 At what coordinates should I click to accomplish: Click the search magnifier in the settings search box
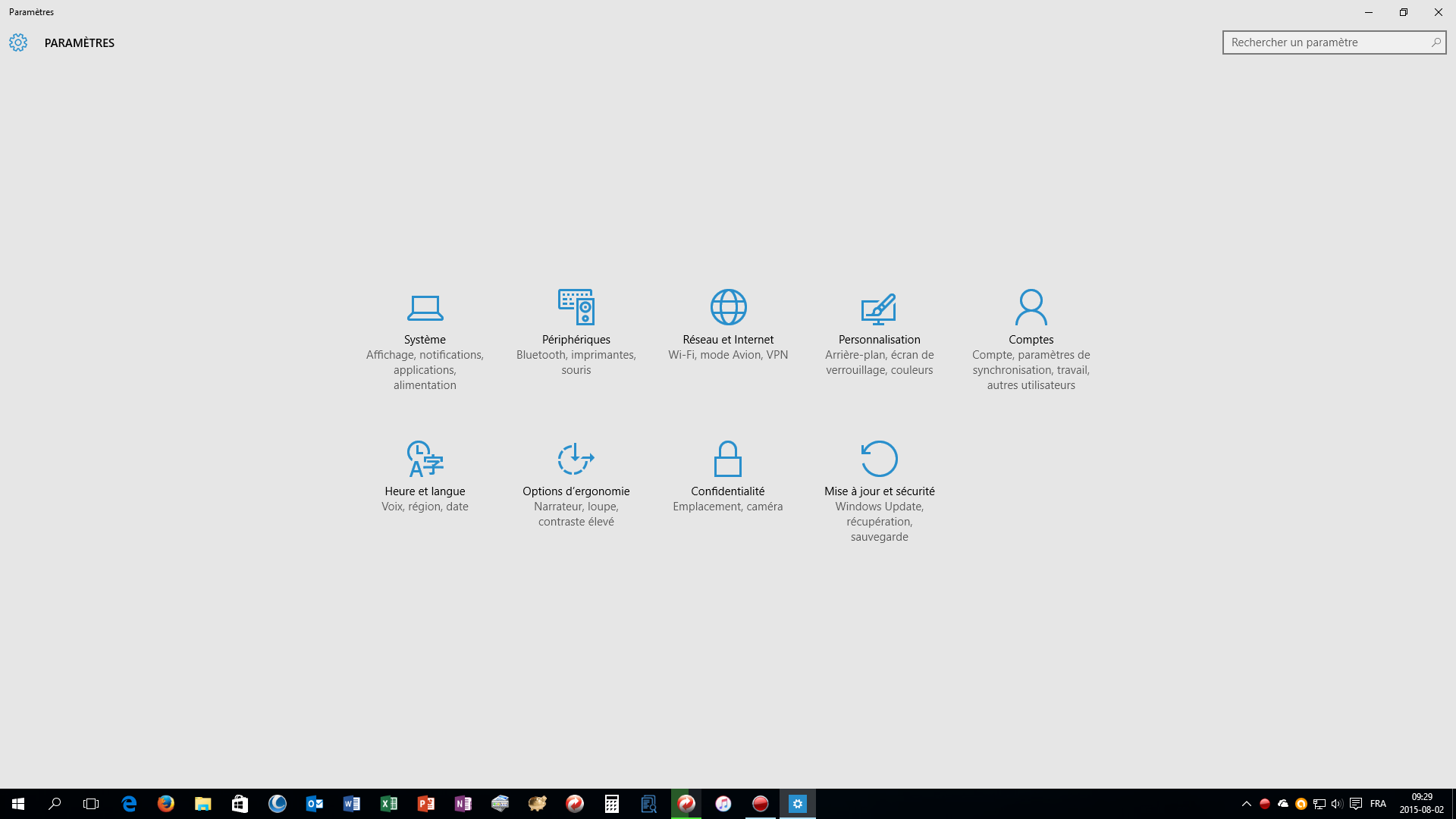[x=1436, y=42]
